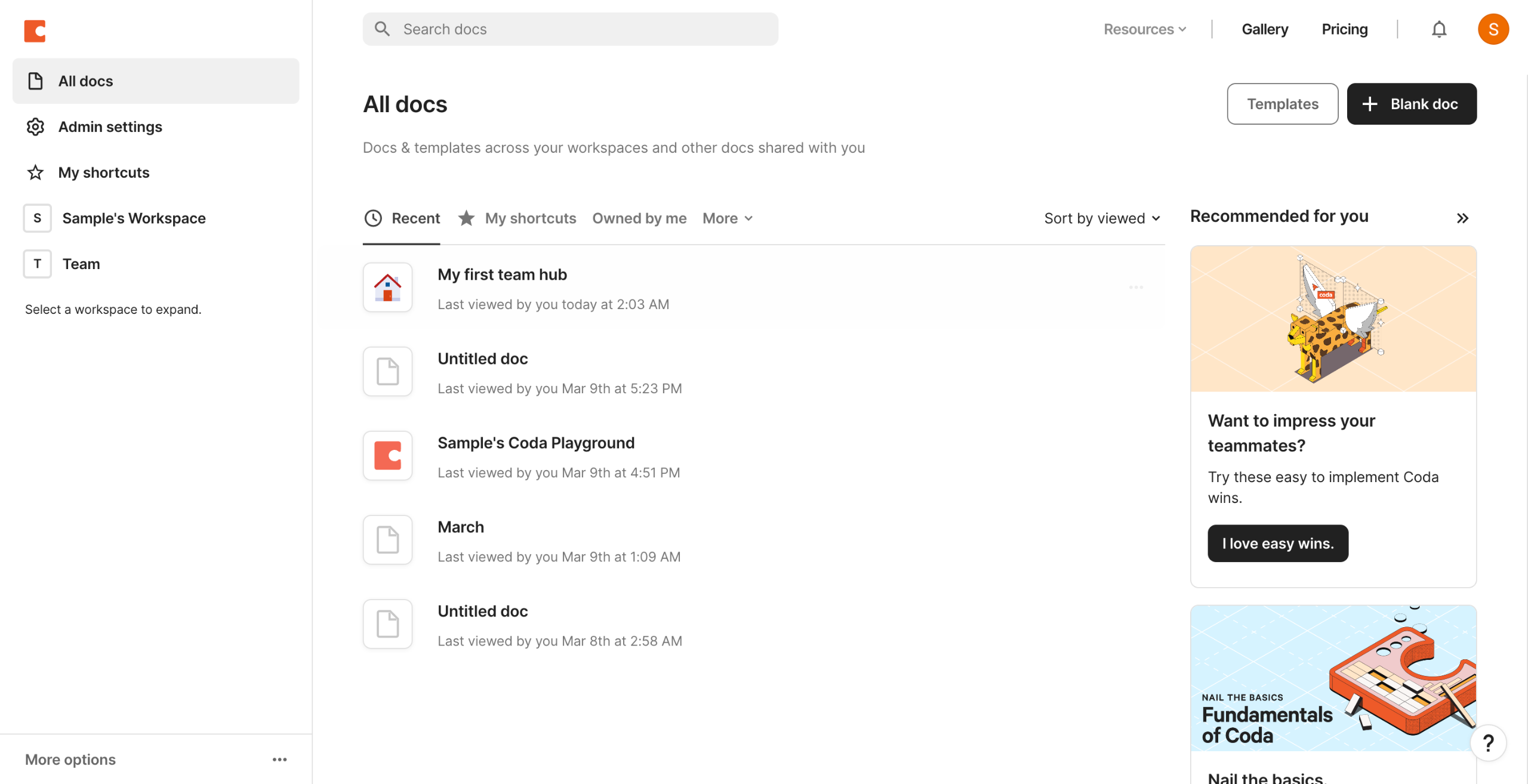Expand Sample's Workspace in sidebar
This screenshot has height=784, width=1528.
pos(134,218)
